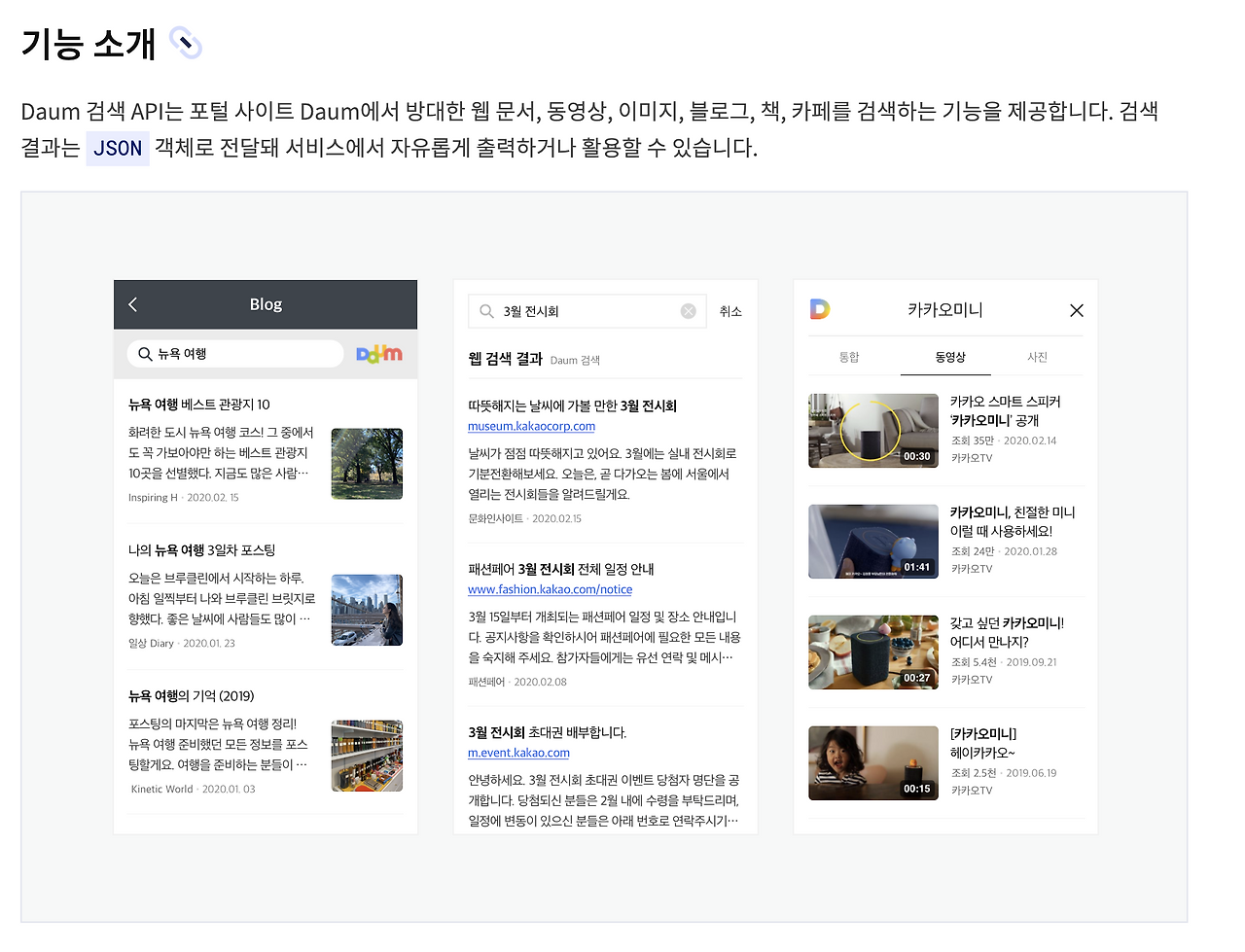Open the www.fashion.kakao.com/notice link
The width and height of the screenshot is (1245, 952).
(x=550, y=589)
